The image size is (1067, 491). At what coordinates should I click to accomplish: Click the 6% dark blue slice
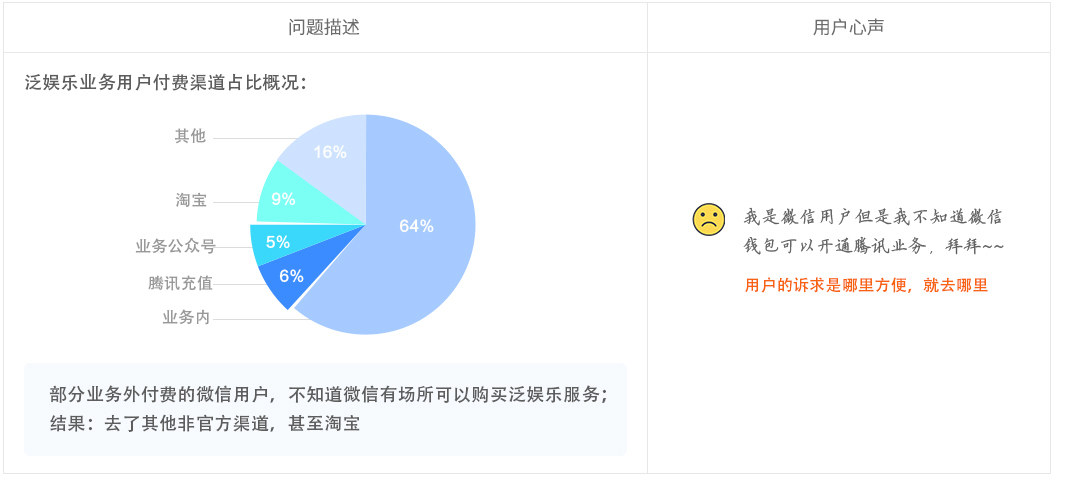(291, 276)
